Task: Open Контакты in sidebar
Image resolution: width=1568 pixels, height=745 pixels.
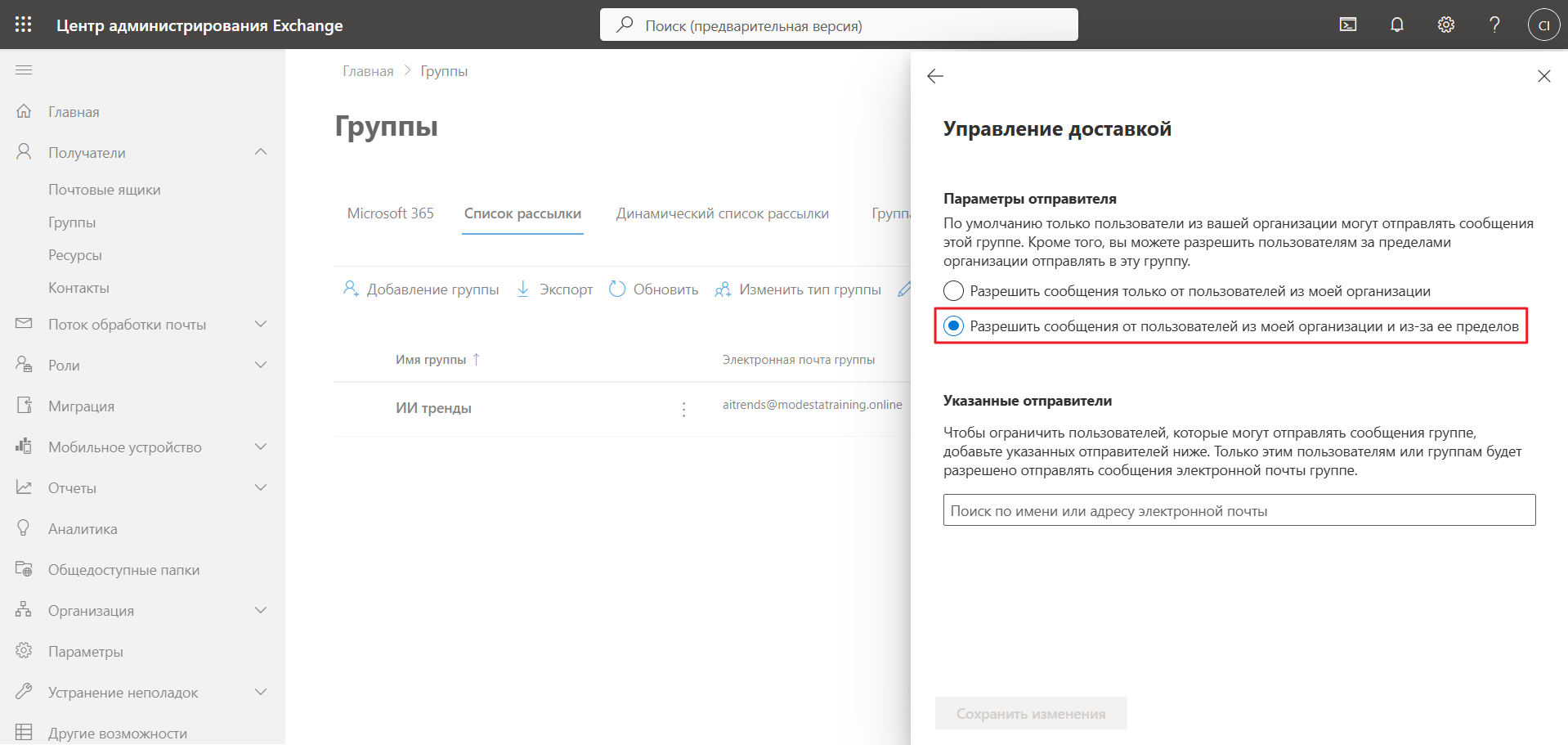Action: point(78,288)
